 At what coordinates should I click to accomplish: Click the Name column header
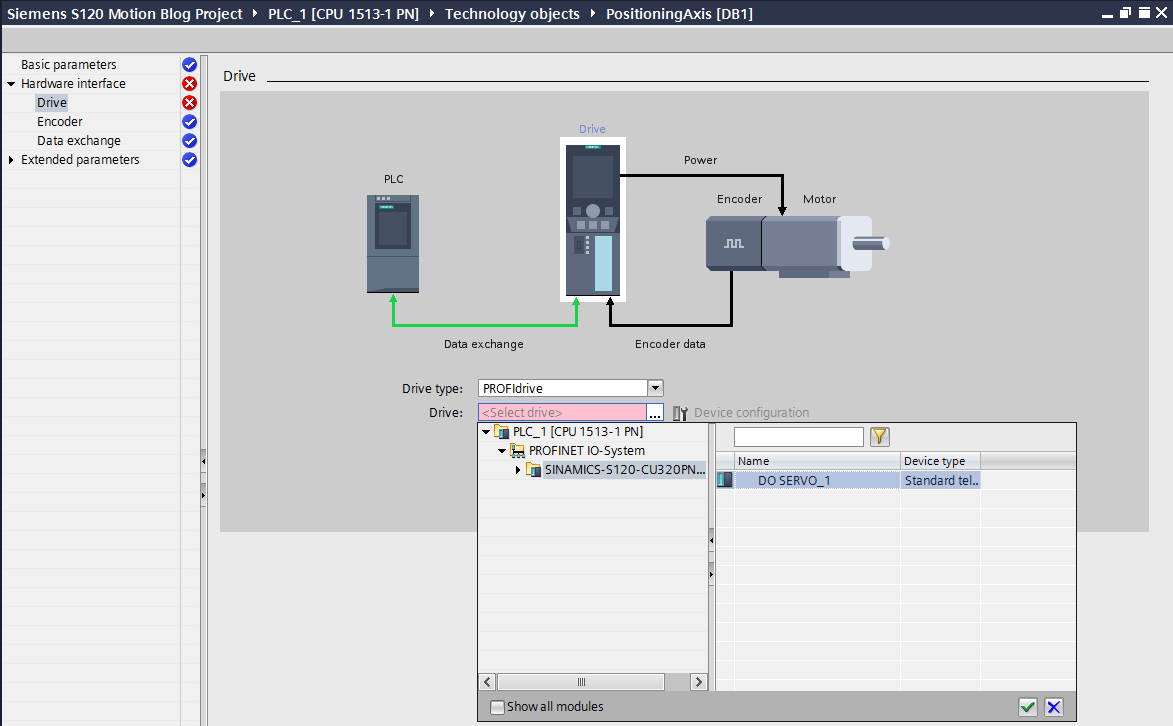(817, 461)
